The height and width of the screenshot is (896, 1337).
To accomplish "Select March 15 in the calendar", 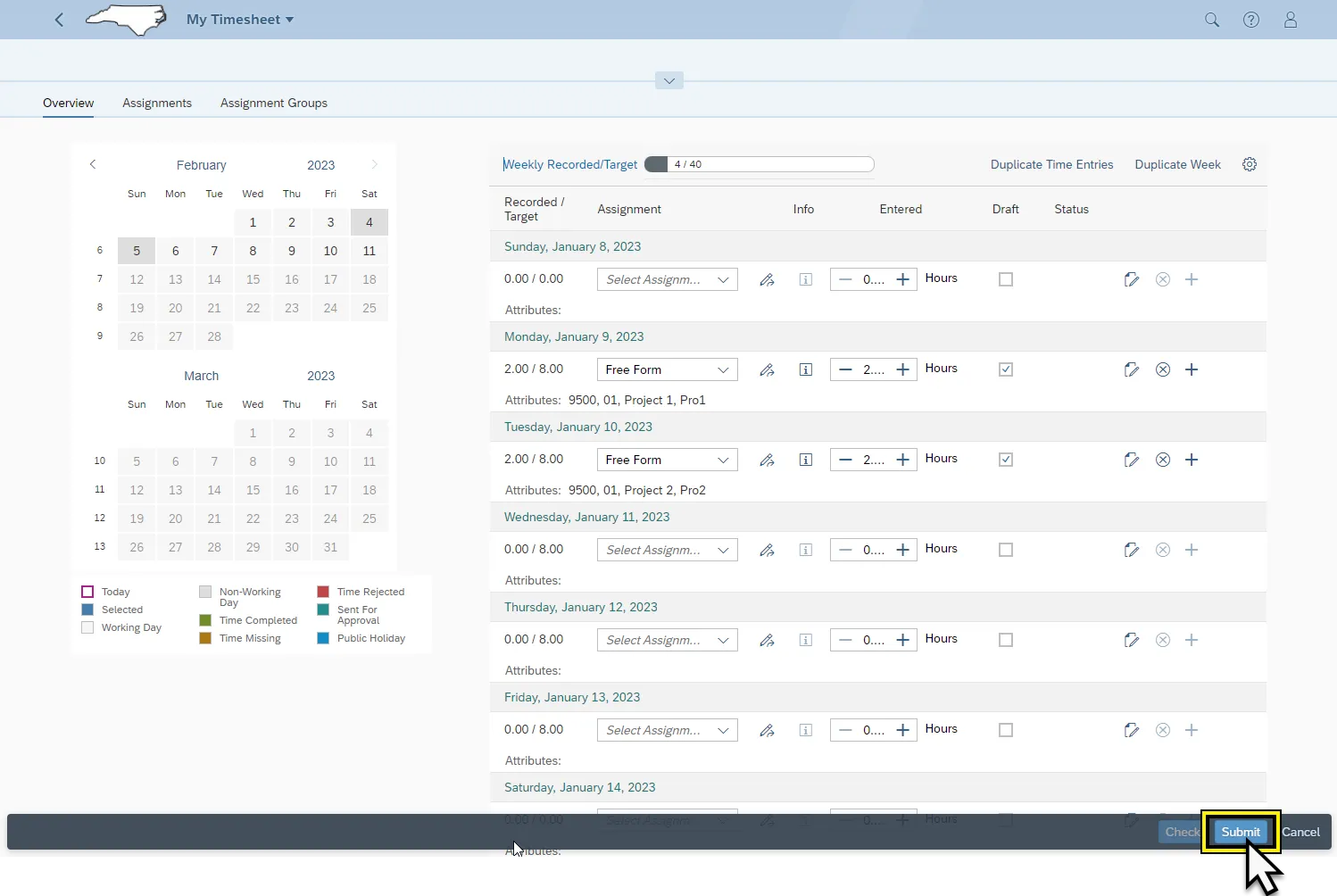I will tap(253, 490).
